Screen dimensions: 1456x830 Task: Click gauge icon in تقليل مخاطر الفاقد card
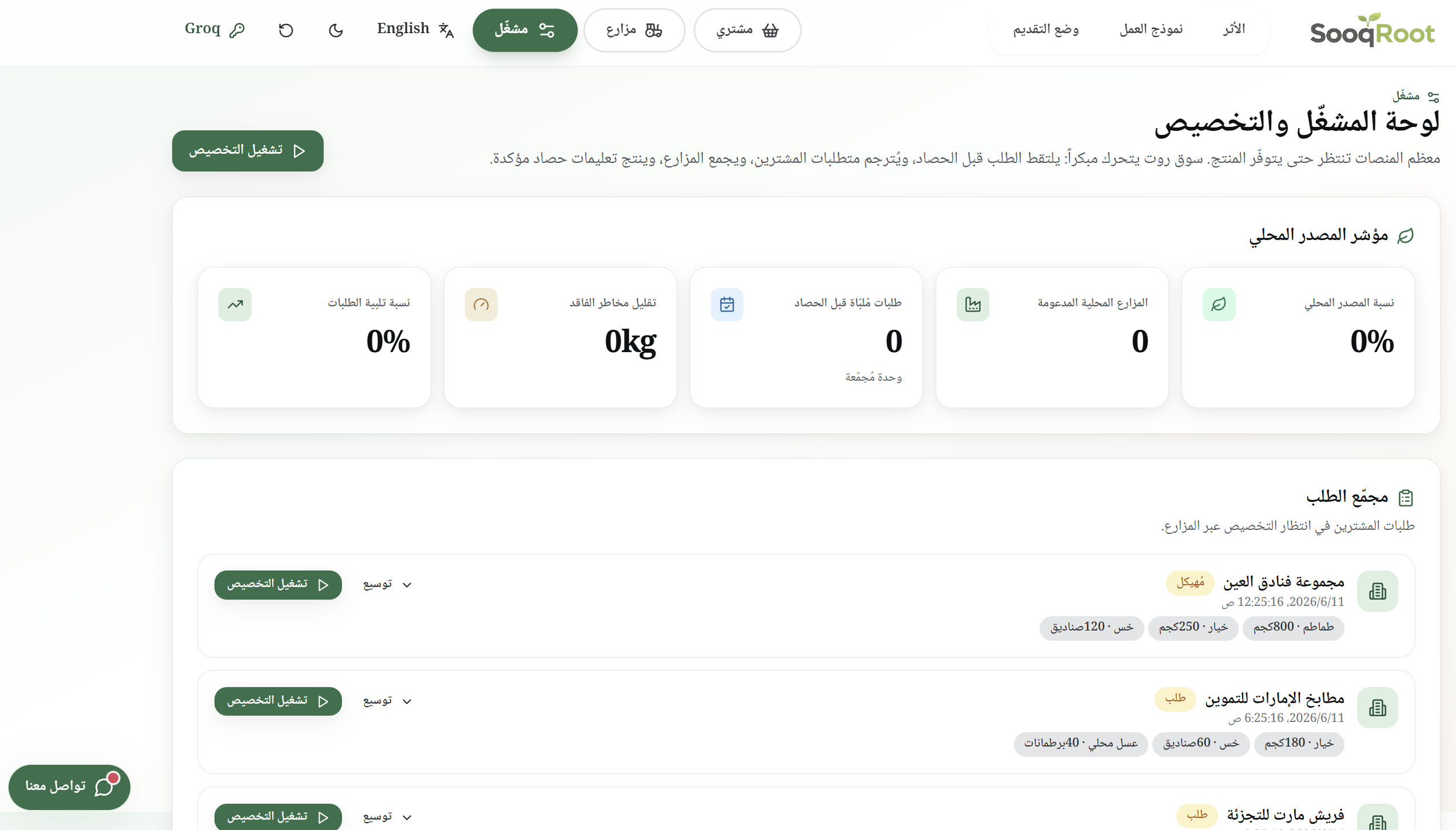[481, 305]
